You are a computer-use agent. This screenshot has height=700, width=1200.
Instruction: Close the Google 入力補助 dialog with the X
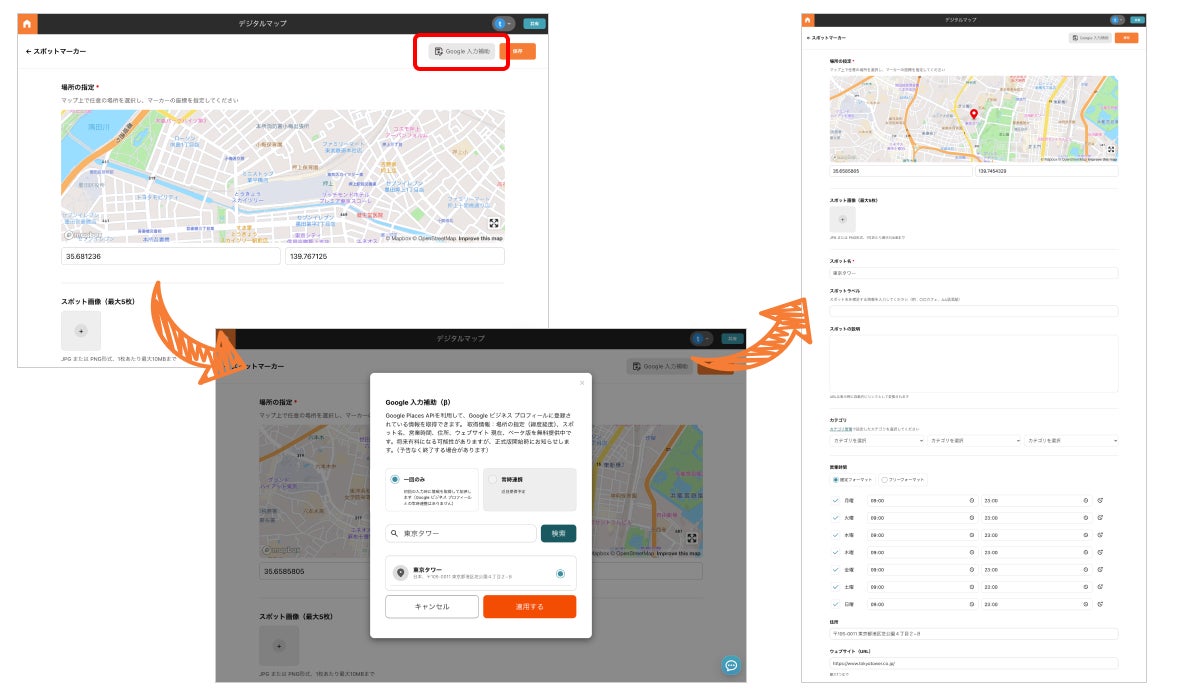[x=582, y=382]
